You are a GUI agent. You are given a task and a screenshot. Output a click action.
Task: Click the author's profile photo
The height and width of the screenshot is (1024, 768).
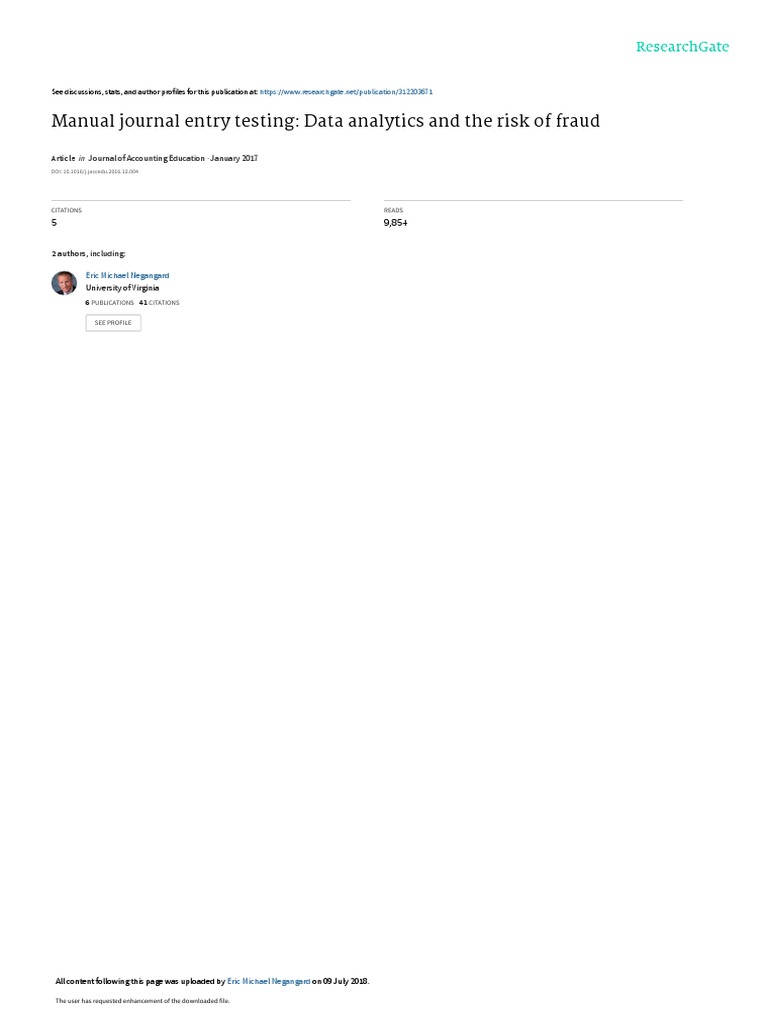[64, 283]
